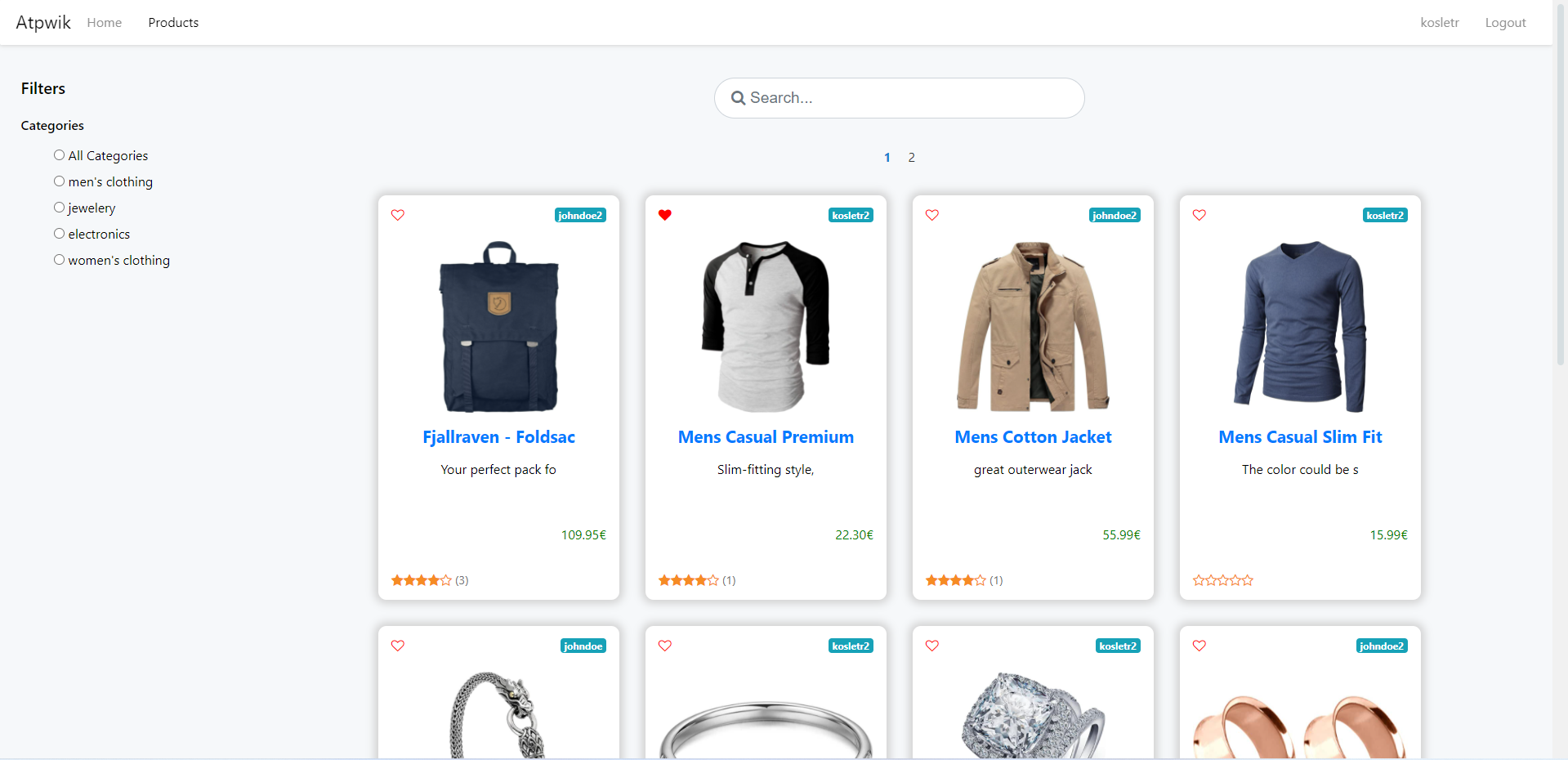Click johndoe2 seller badge on Cotton Jacket card
The image size is (1568, 760).
1115,216
